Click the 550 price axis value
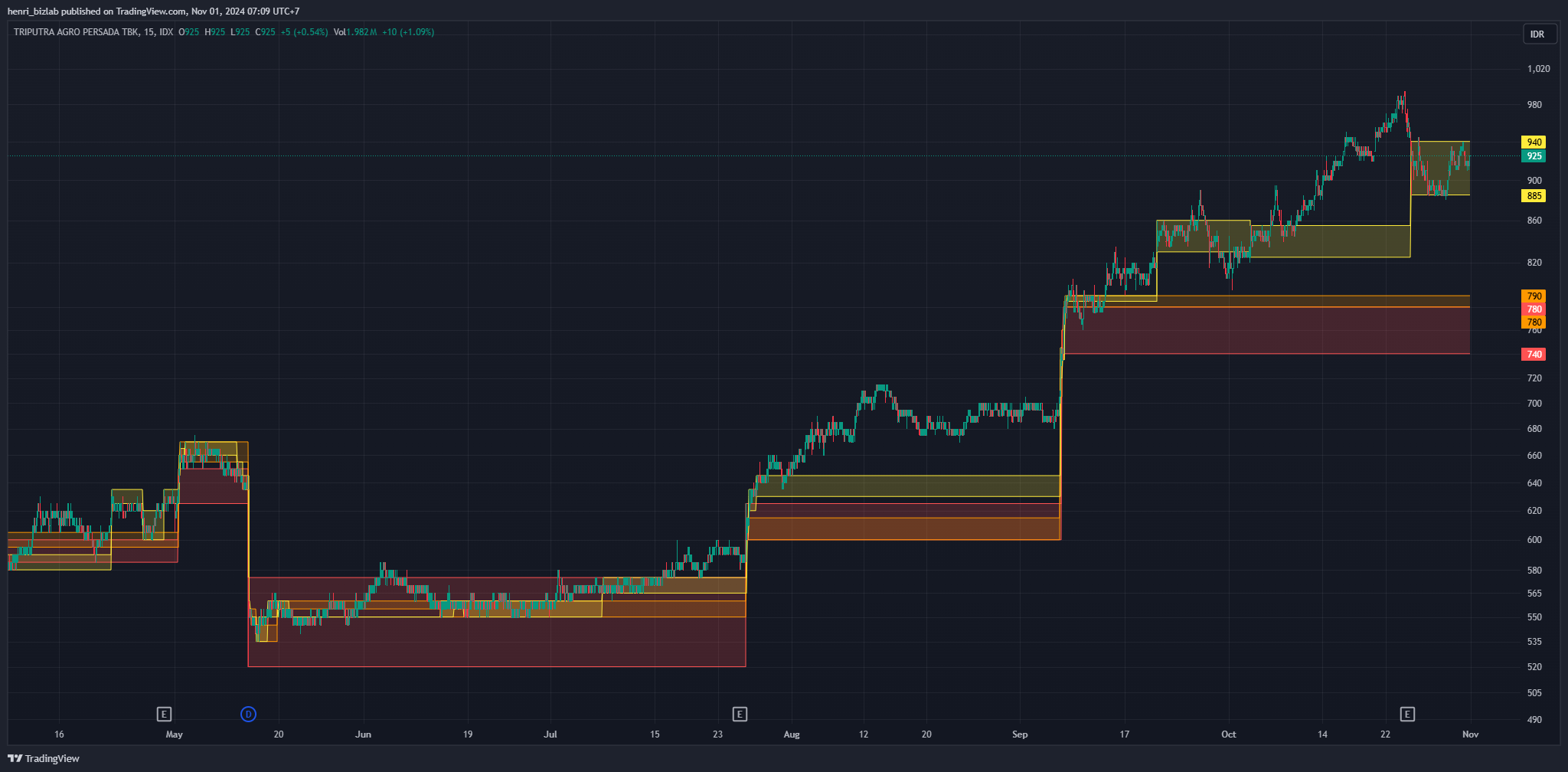The width and height of the screenshot is (1568, 772). pos(1534,617)
